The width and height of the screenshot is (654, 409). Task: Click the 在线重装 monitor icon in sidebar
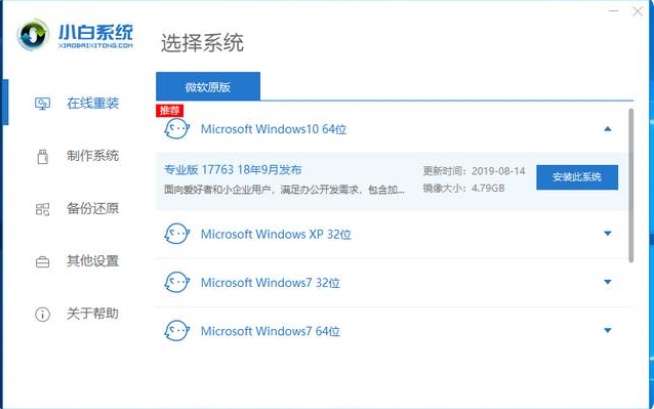point(42,103)
